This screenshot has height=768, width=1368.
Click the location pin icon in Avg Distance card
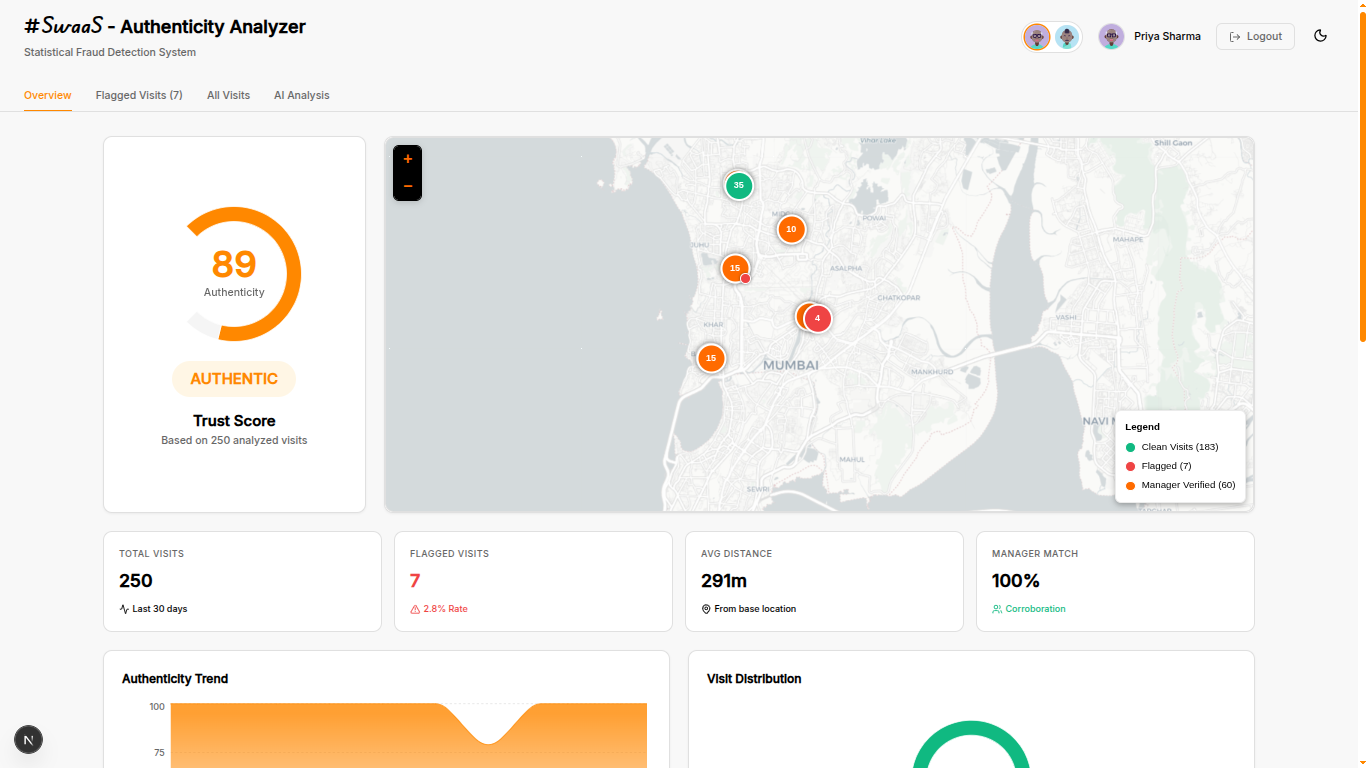[x=707, y=608]
